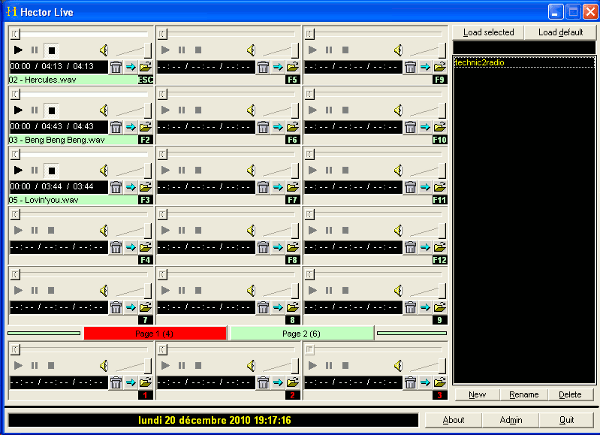
Task: Stop the 03 - Beng Beng Beng.wav player
Action: tap(52, 110)
